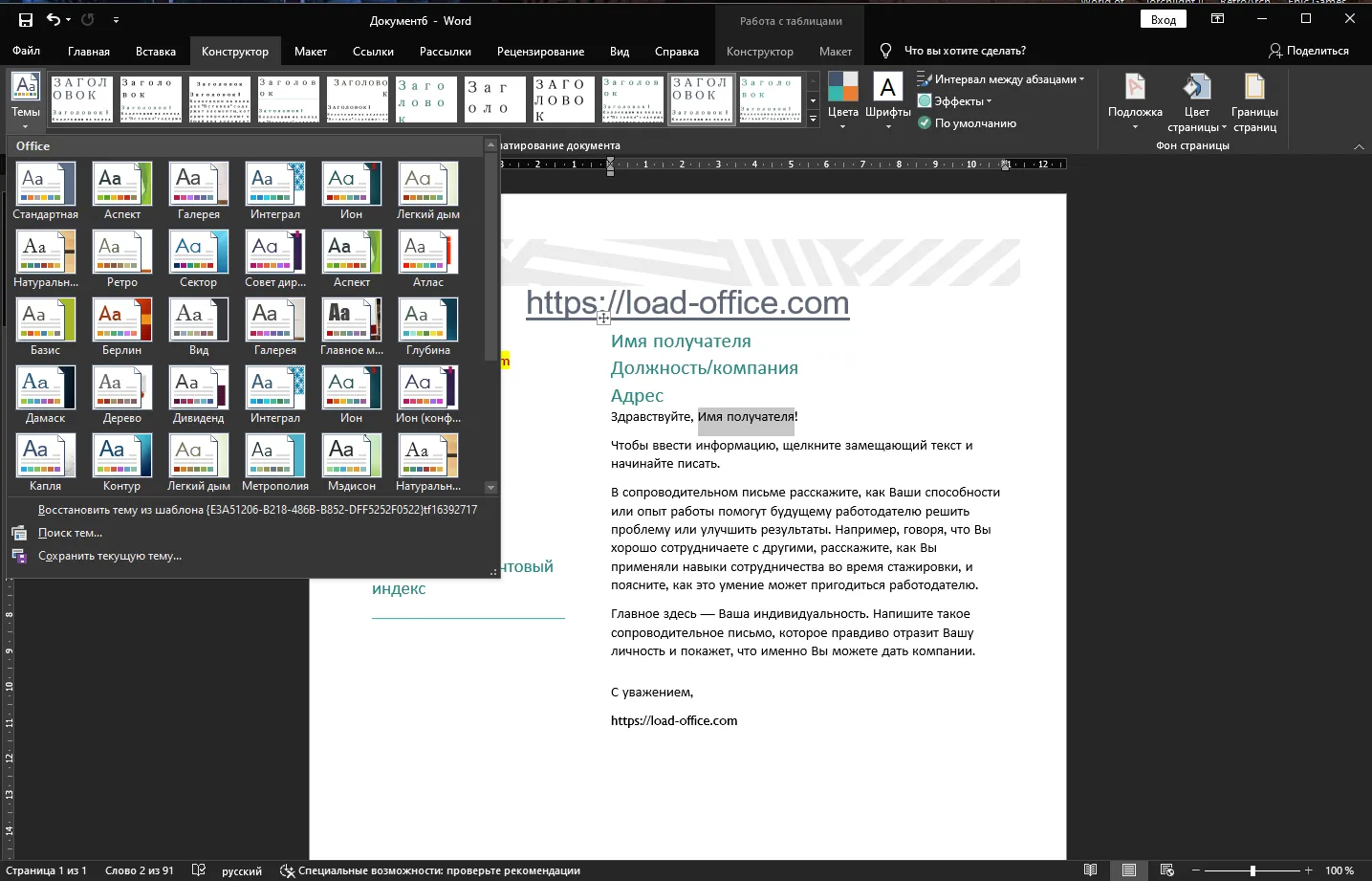Choose the Совет директоров theme
1372x881 pixels.
(275, 258)
